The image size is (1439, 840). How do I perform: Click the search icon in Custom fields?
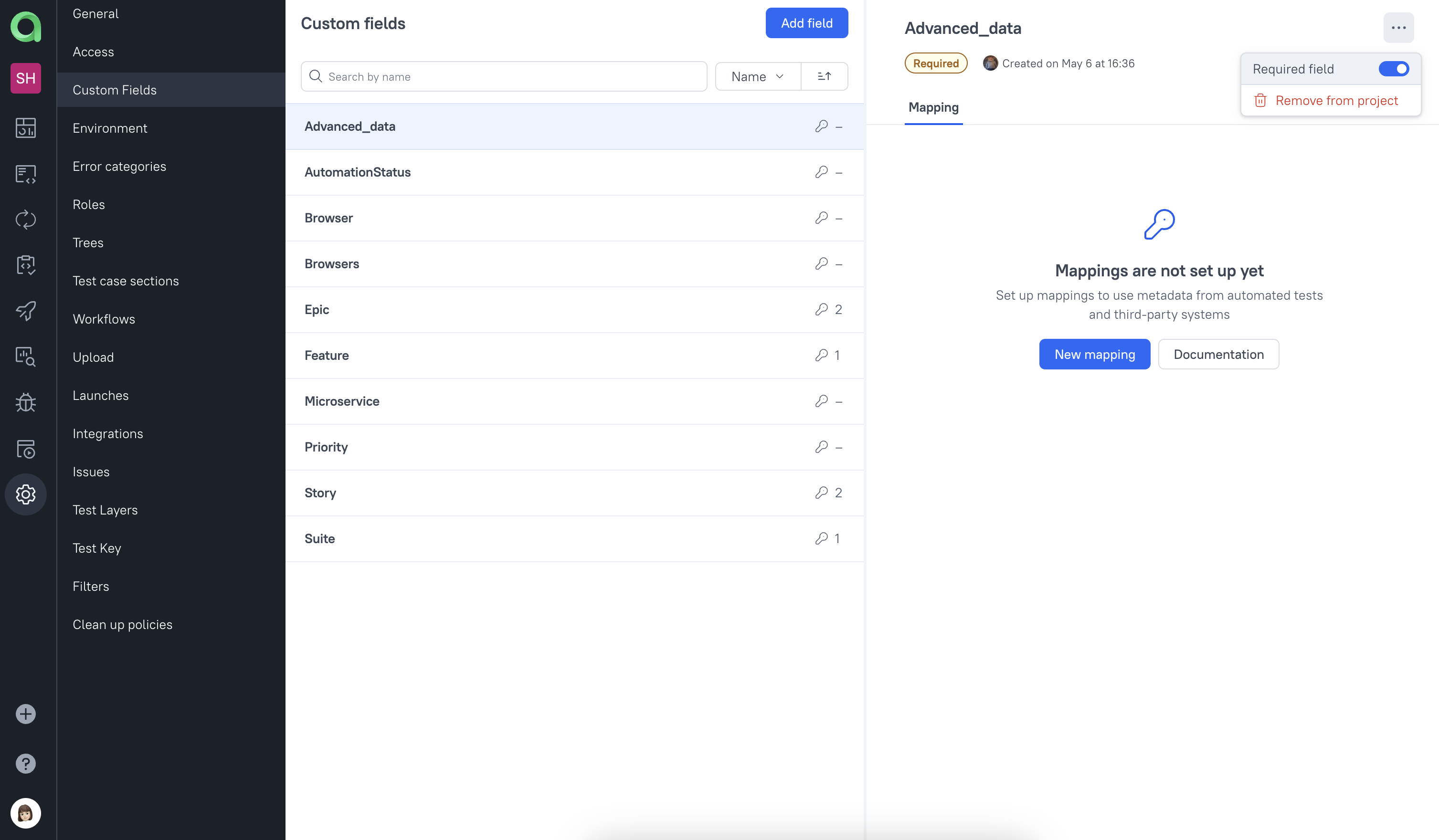[316, 76]
